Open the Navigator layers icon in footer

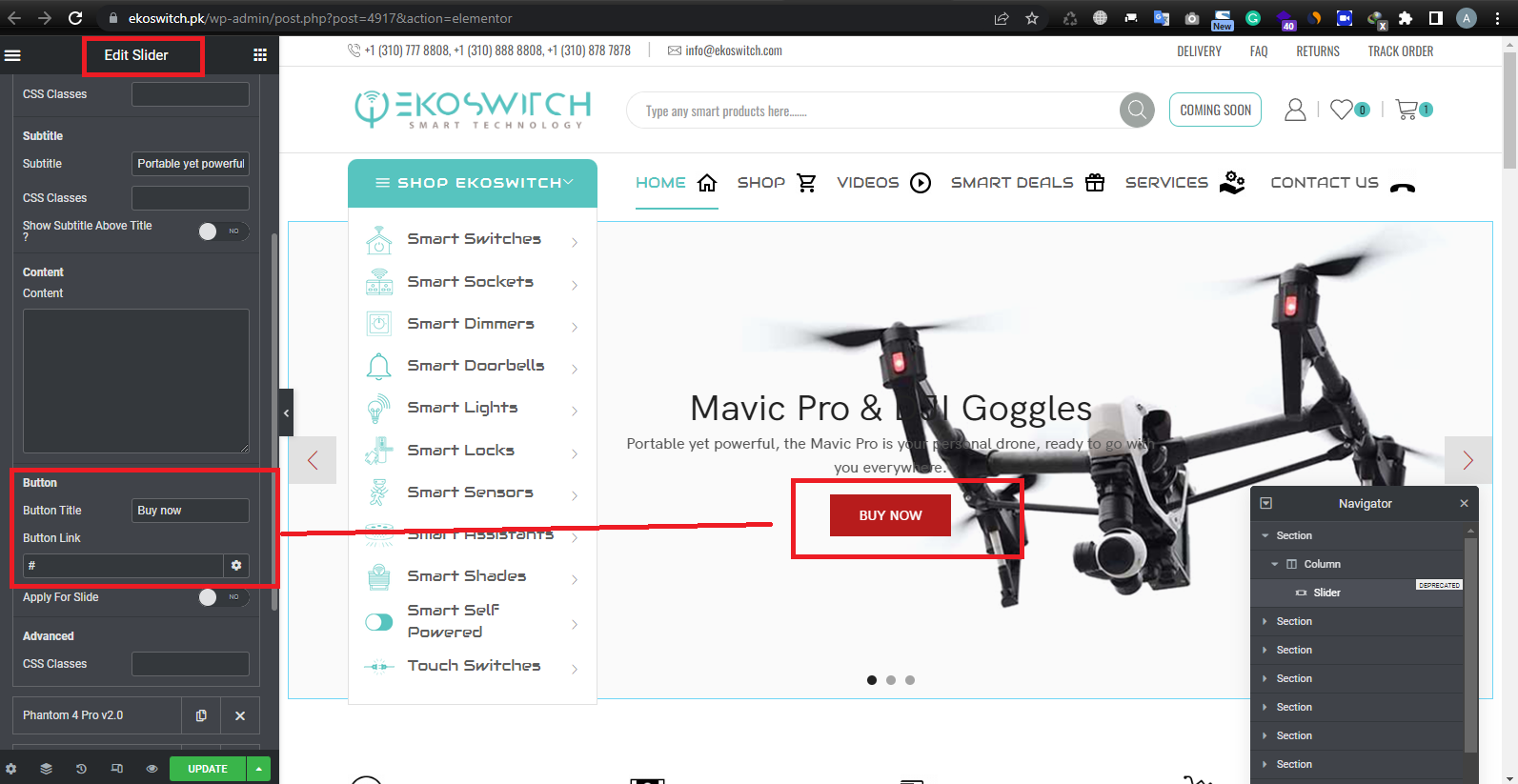(46, 769)
